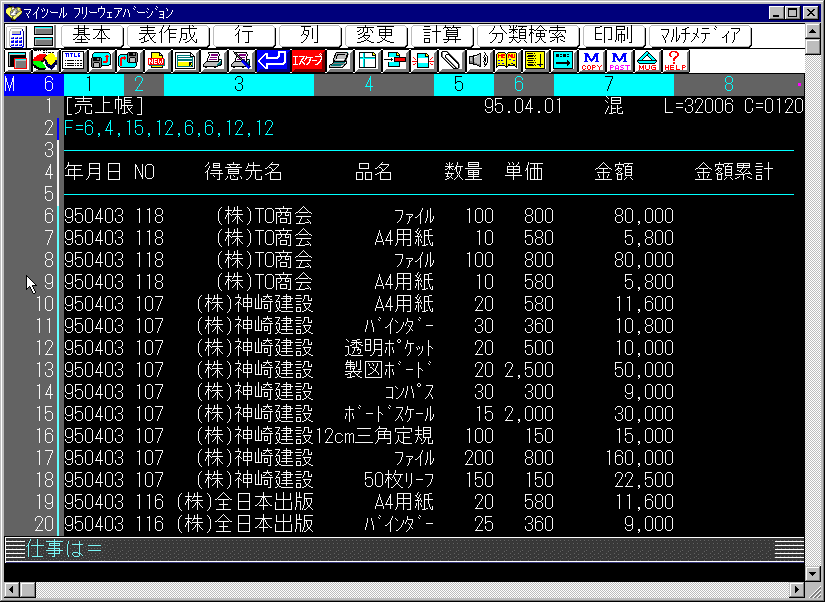
Task: Create a new file with the NEW icon
Action: [156, 61]
